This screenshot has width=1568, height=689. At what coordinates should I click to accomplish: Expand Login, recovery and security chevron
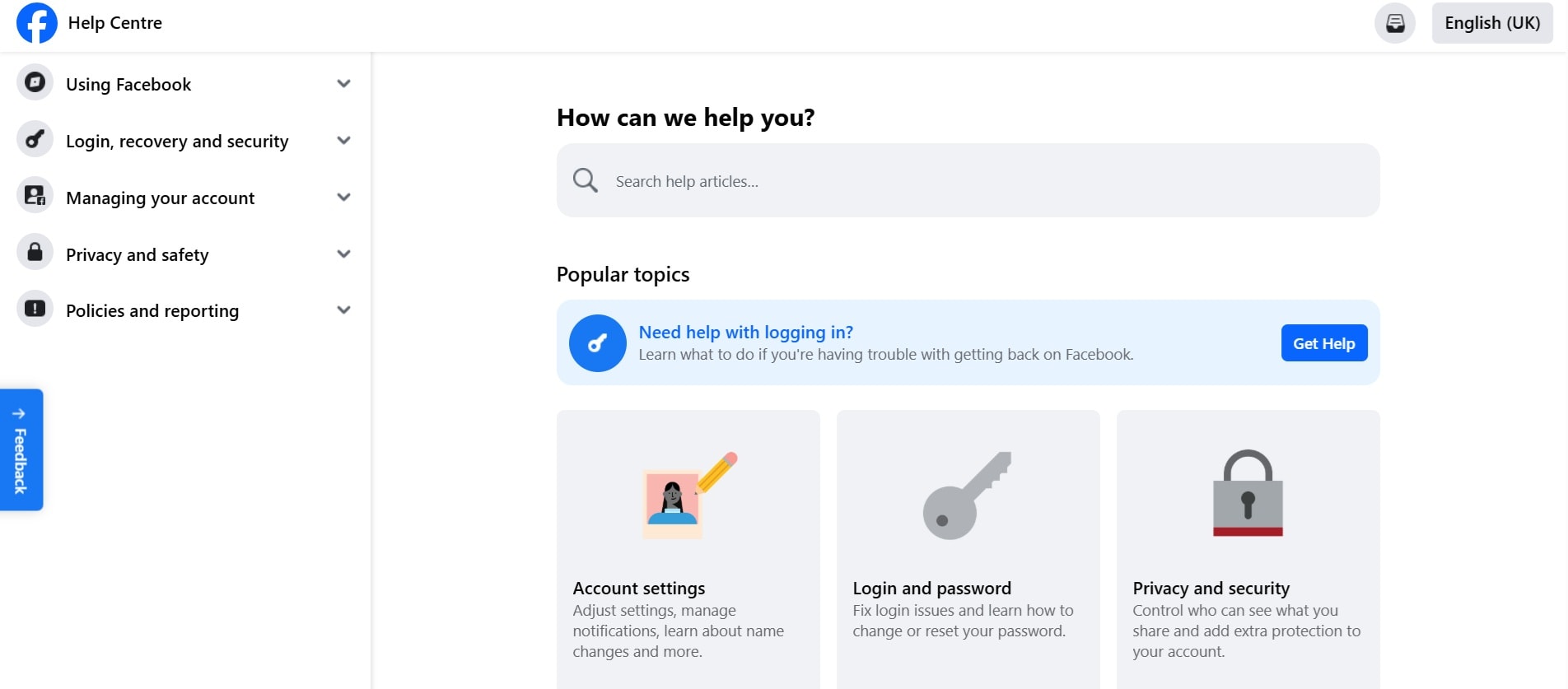click(344, 140)
